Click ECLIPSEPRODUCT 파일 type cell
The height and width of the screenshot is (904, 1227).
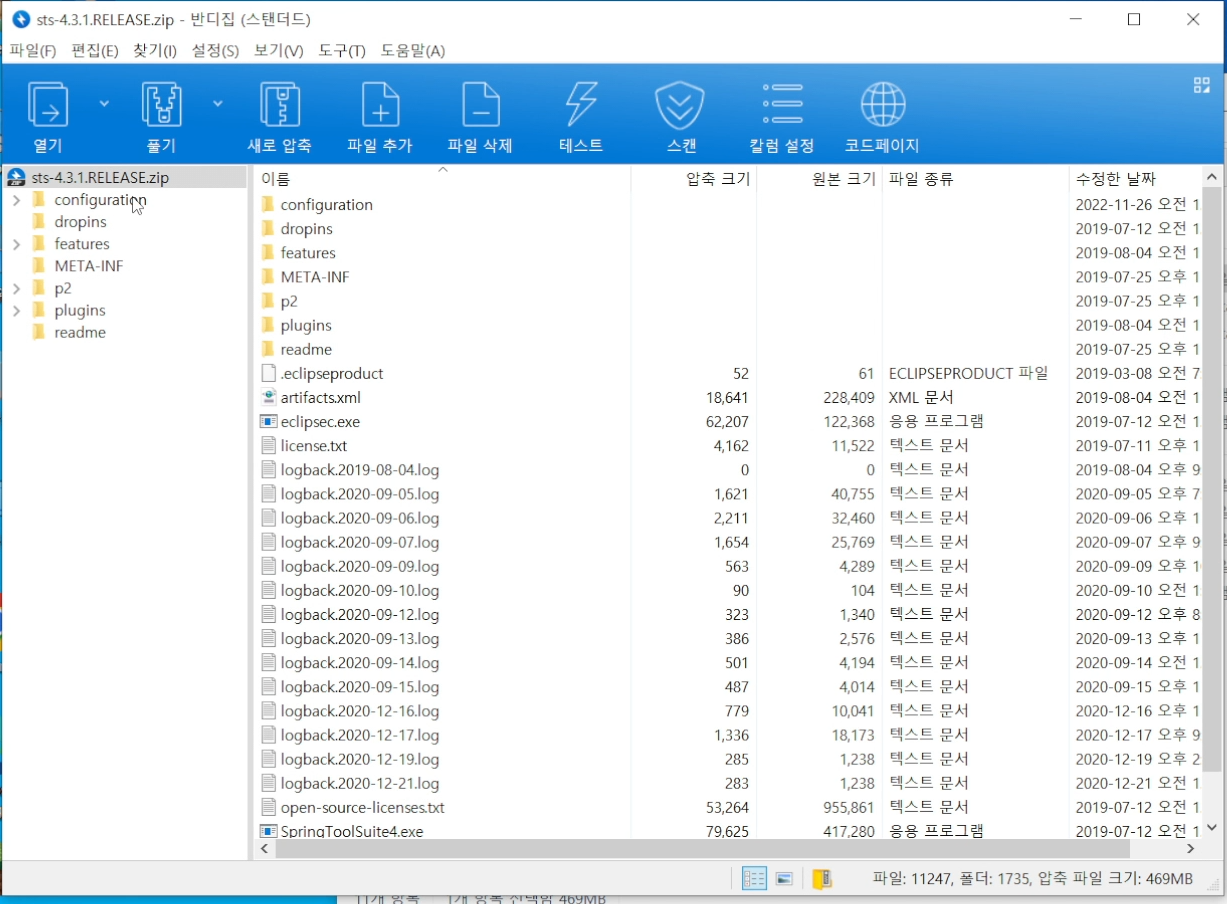(x=968, y=373)
